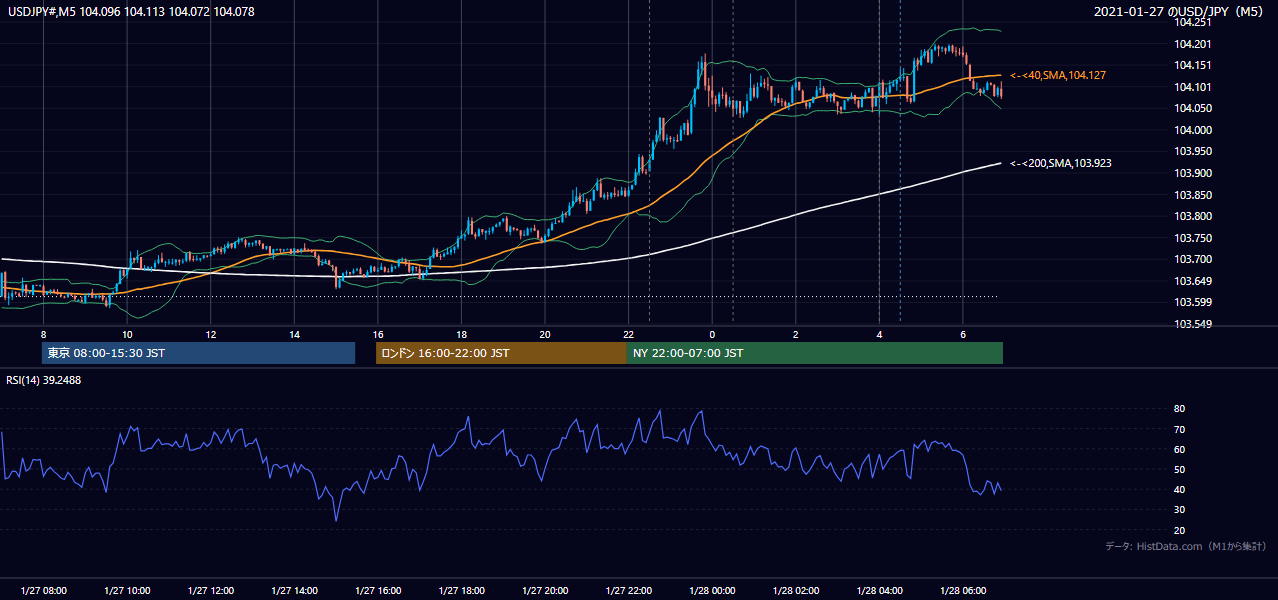Click the '1/27 12:00' bottom time label
The width and height of the screenshot is (1278, 600).
[210, 591]
